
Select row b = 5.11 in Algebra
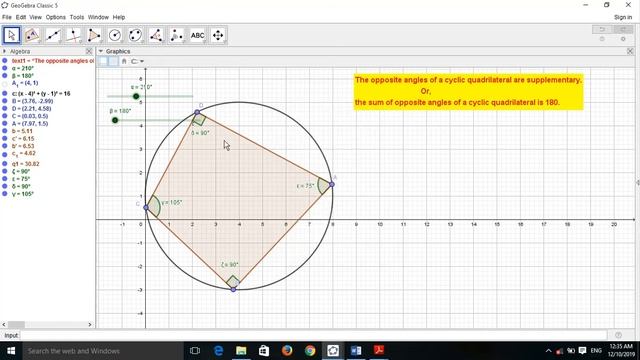click(22, 131)
